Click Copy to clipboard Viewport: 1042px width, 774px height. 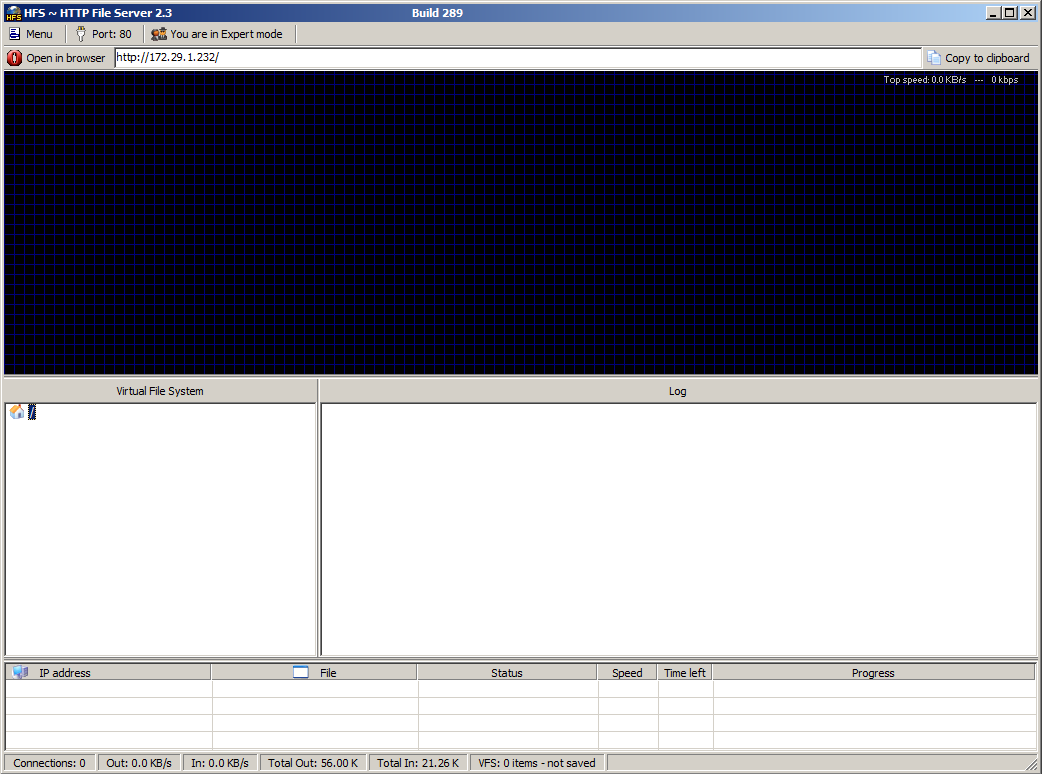[x=986, y=58]
